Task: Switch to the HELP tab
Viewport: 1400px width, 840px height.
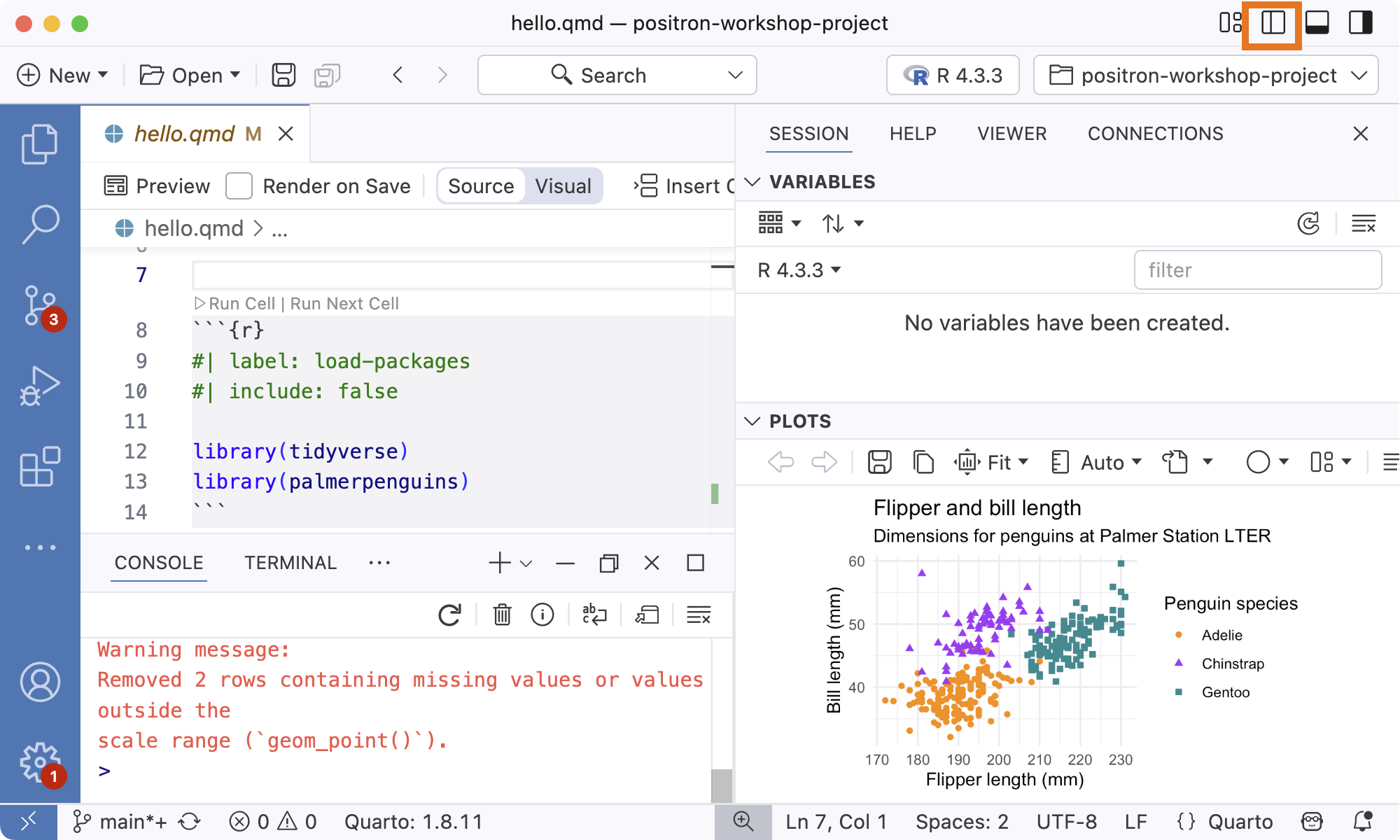Action: click(913, 134)
